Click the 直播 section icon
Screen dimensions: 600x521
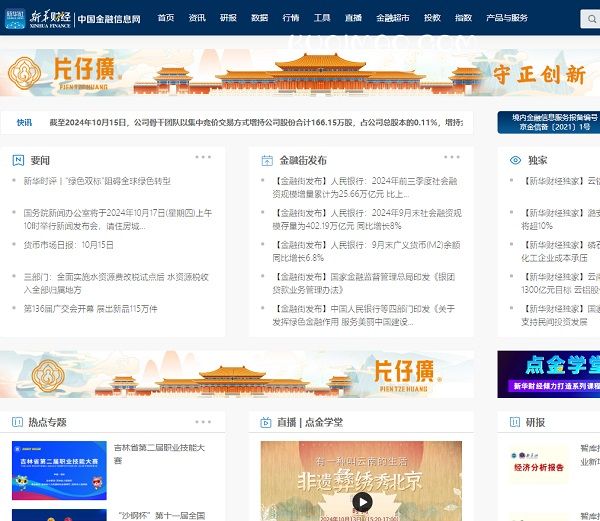[x=266, y=422]
